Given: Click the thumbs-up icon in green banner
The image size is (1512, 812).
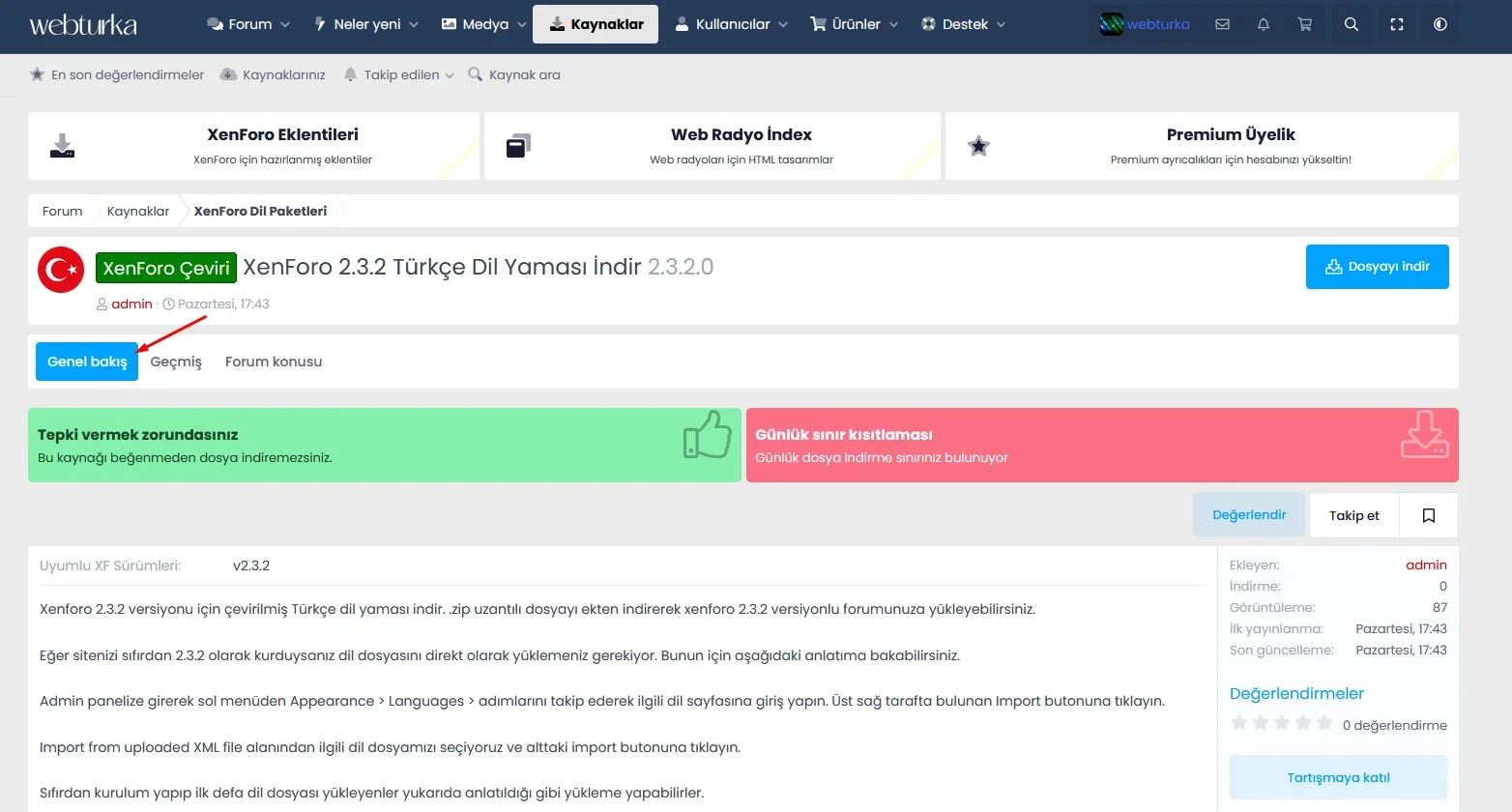Looking at the screenshot, I should coord(708,435).
